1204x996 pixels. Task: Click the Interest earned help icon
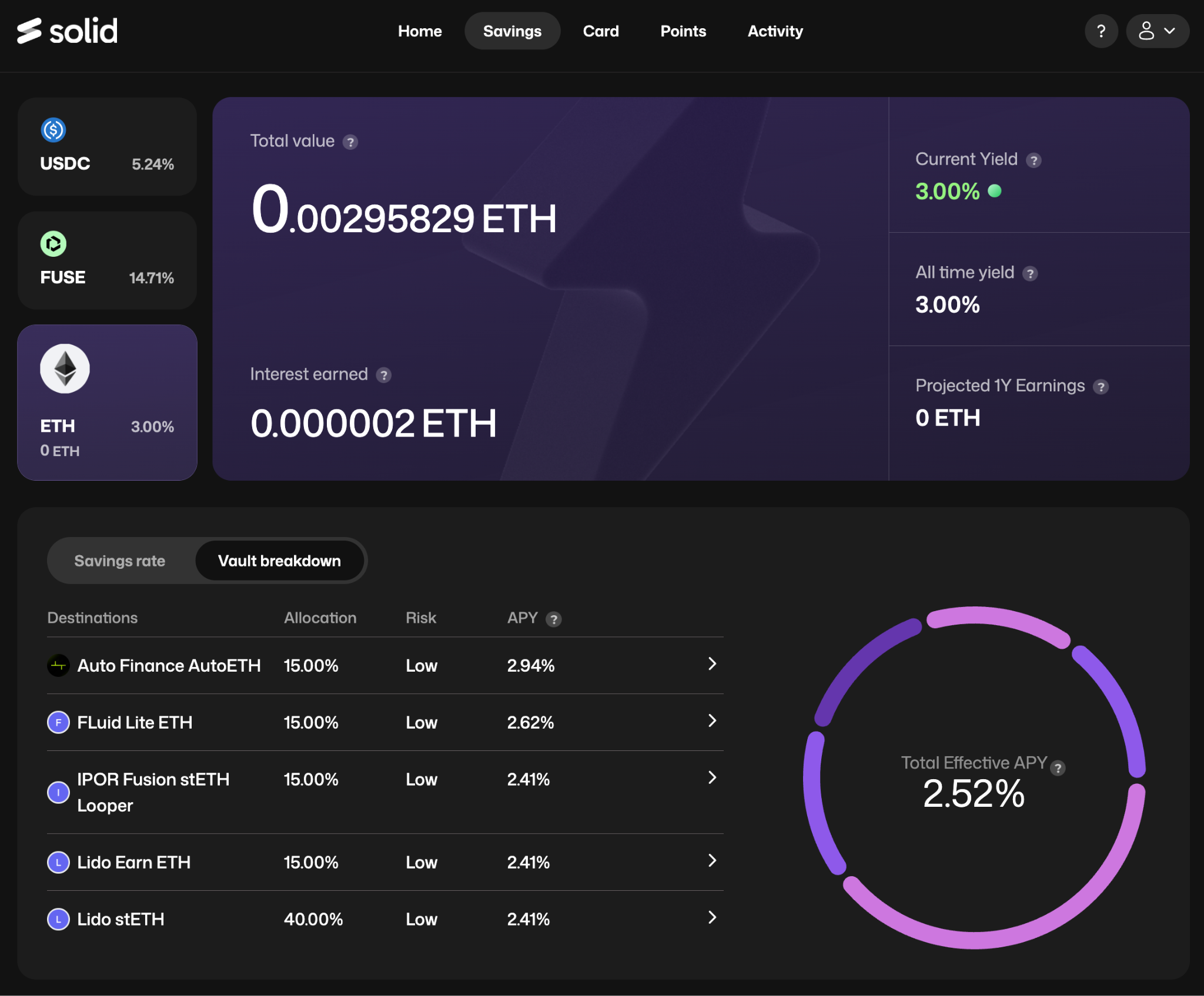pyautogui.click(x=383, y=375)
